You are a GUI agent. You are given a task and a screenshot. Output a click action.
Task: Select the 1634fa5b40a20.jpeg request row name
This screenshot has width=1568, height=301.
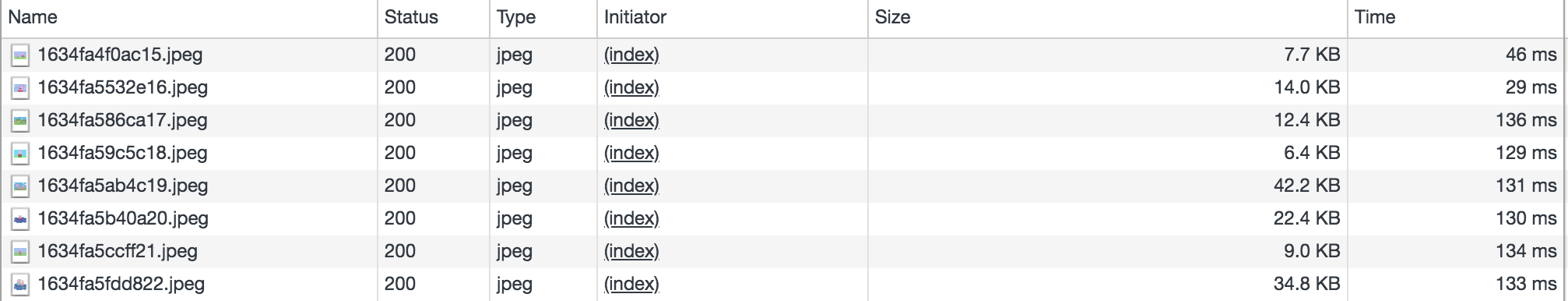click(x=123, y=219)
